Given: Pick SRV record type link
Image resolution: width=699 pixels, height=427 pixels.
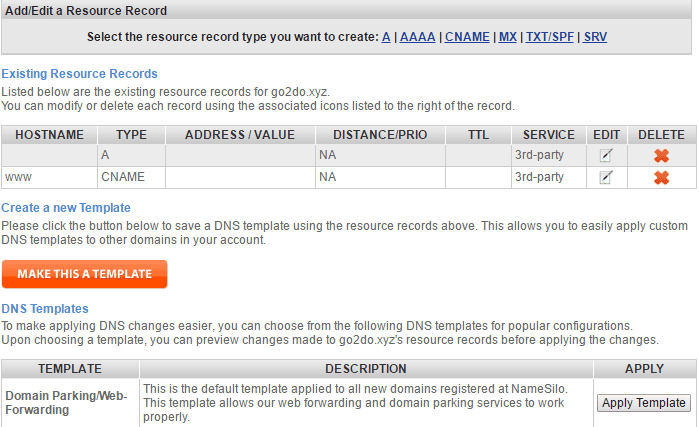Looking at the screenshot, I should pos(595,37).
